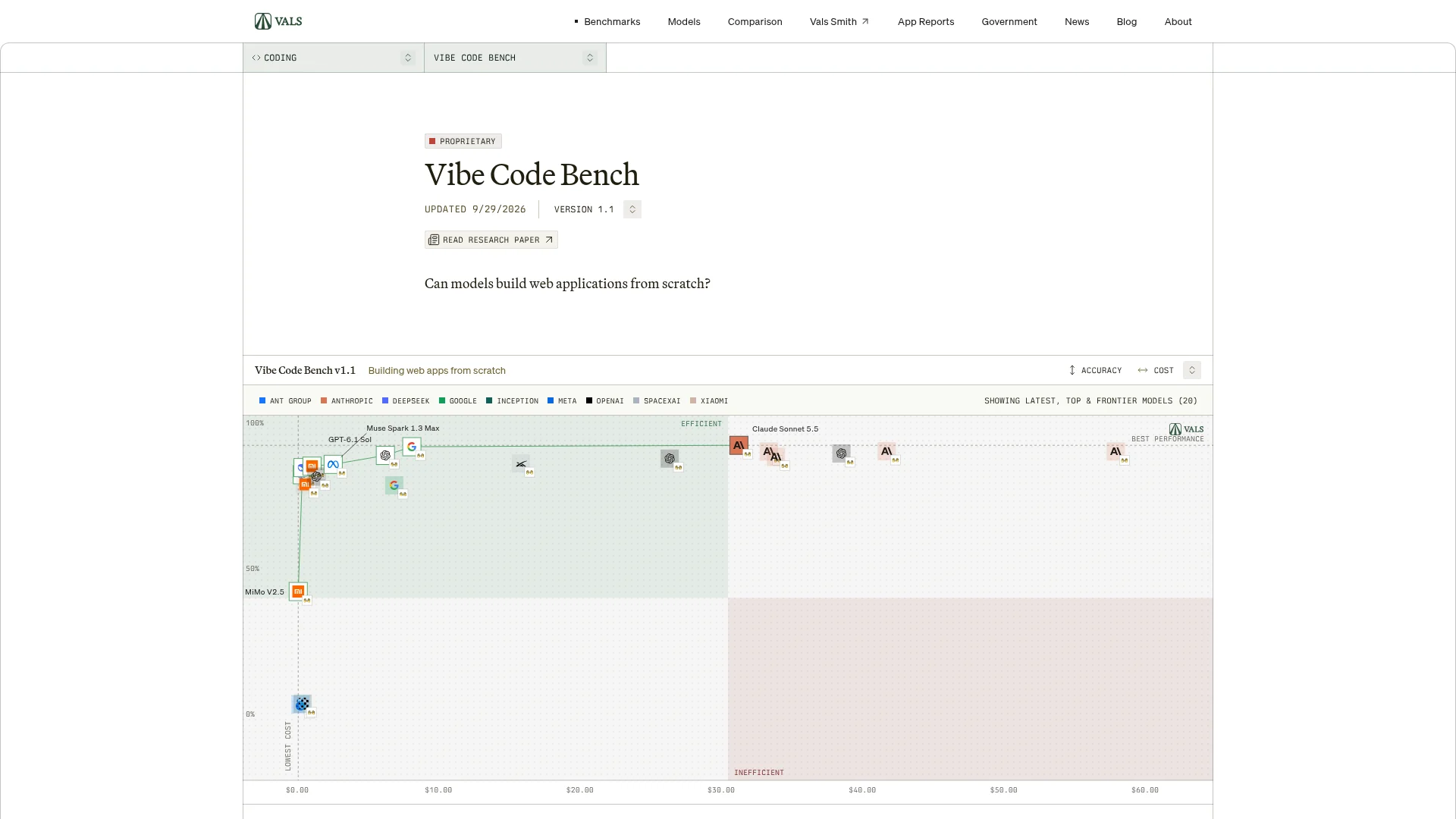Viewport: 1456px width, 819px height.
Task: Open the App Reports nav item
Action: pyautogui.click(x=926, y=21)
